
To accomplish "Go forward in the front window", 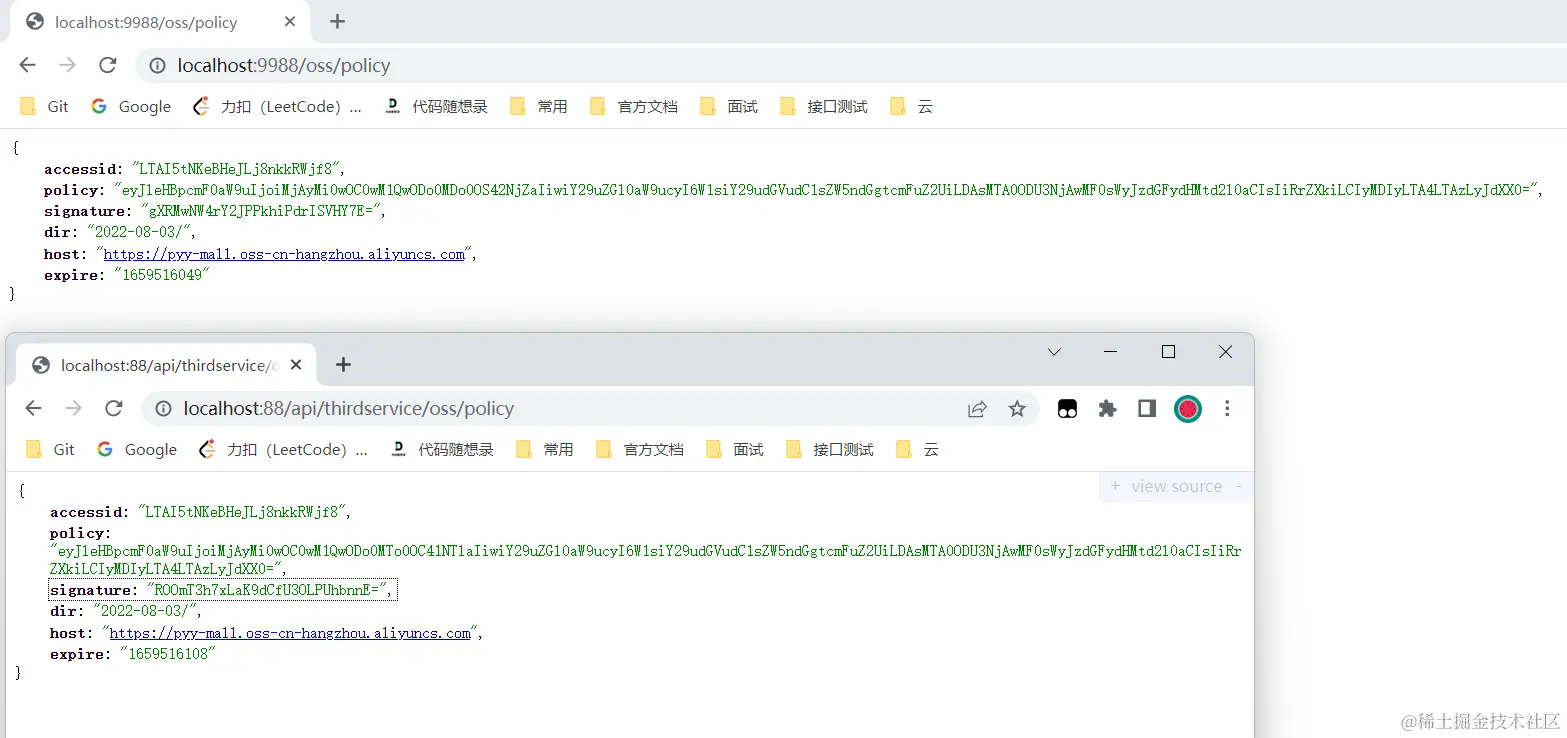I will (x=73, y=408).
